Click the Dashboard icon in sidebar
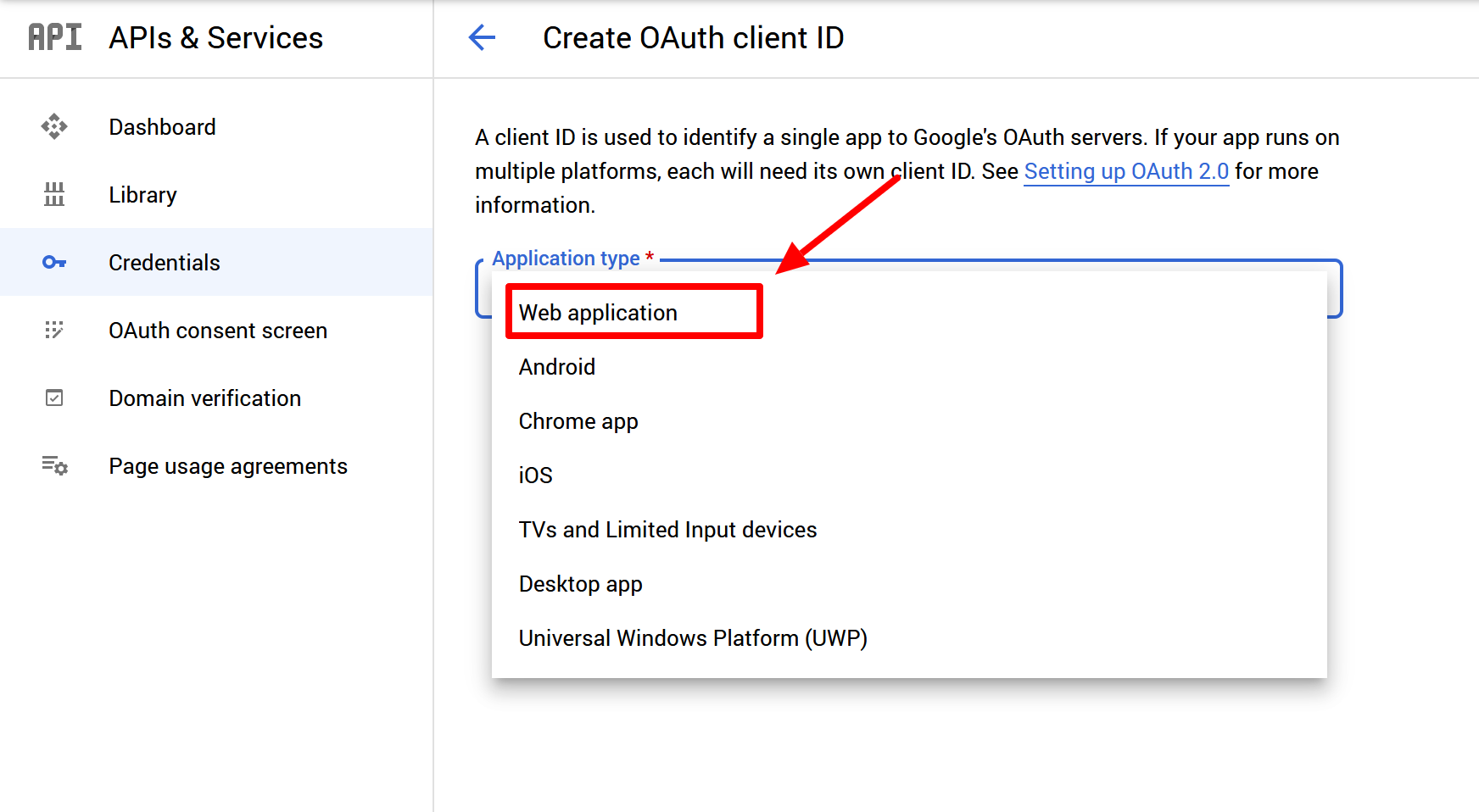1479x812 pixels. tap(54, 126)
